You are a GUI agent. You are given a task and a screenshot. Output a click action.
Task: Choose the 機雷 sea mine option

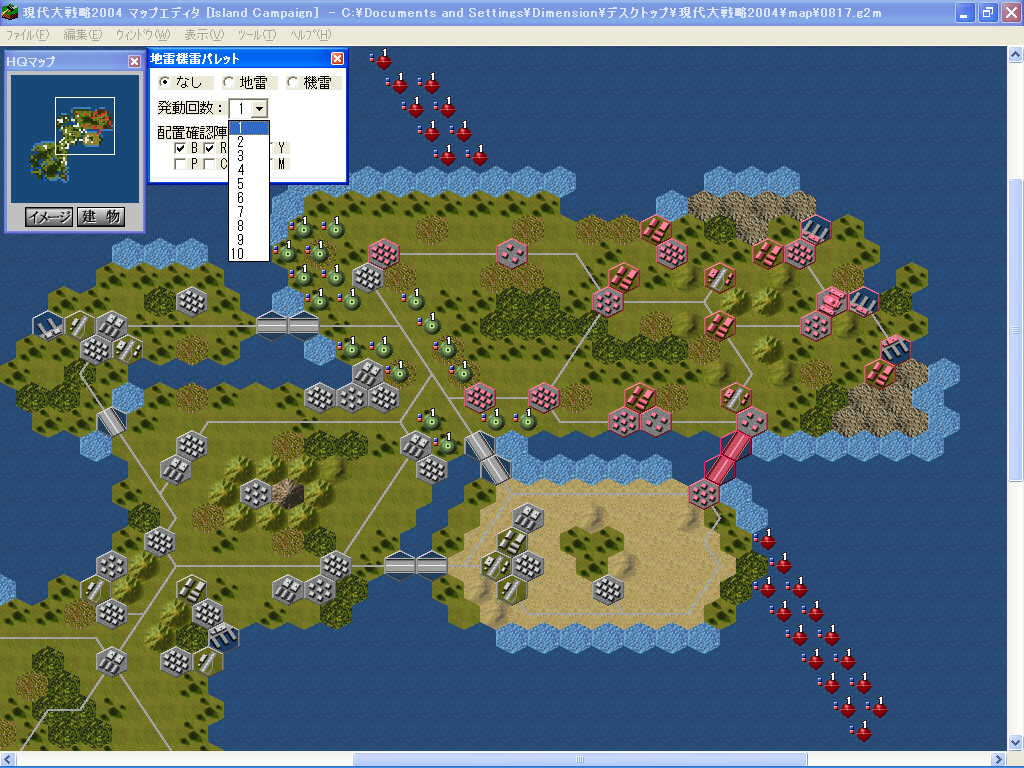tap(292, 83)
